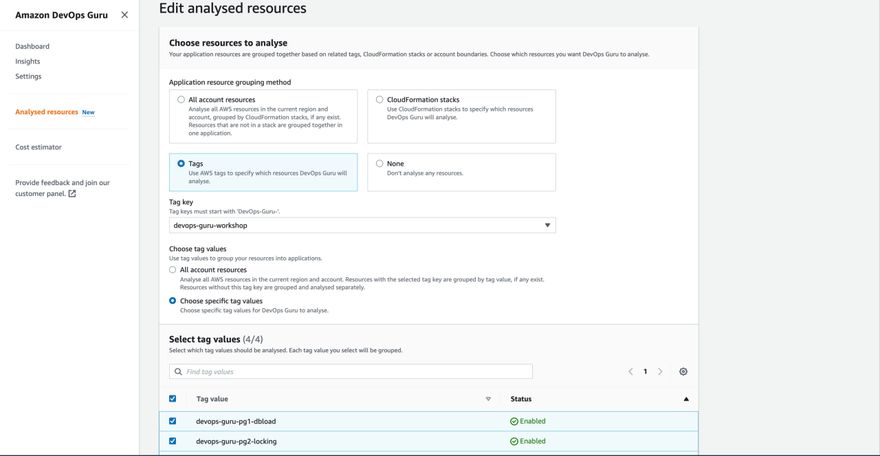Open table preferences gear icon
This screenshot has width=880, height=456.
683,371
